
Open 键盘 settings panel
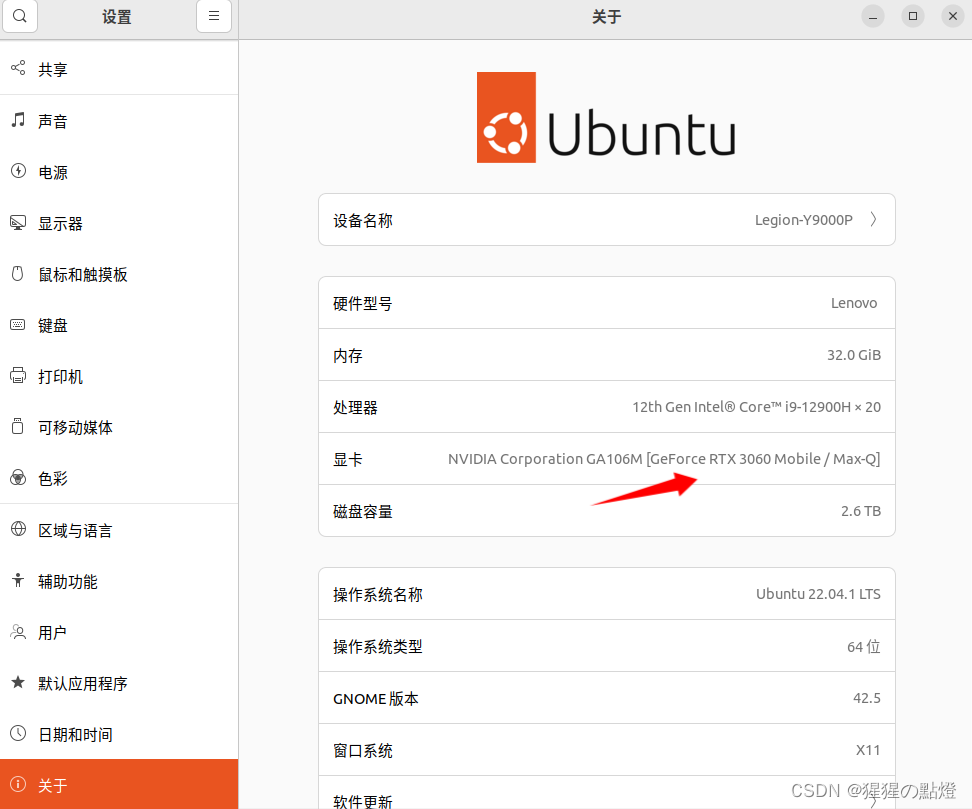coord(119,325)
